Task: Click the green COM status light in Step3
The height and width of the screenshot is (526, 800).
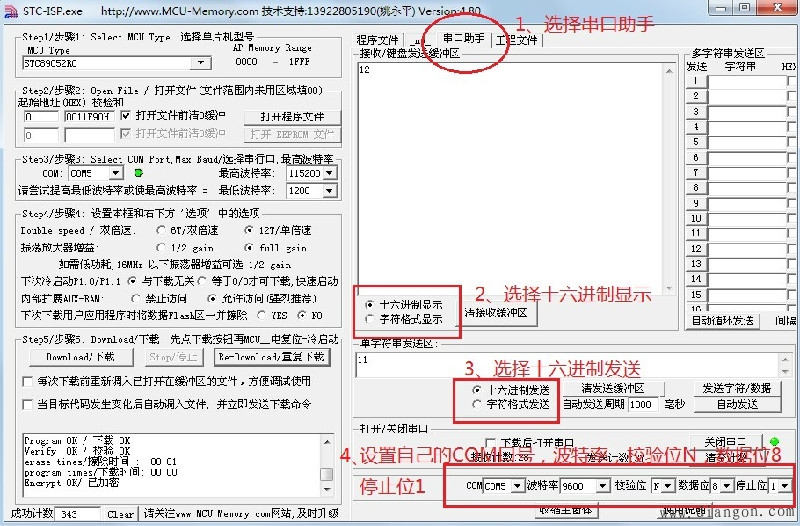Action: (138, 173)
